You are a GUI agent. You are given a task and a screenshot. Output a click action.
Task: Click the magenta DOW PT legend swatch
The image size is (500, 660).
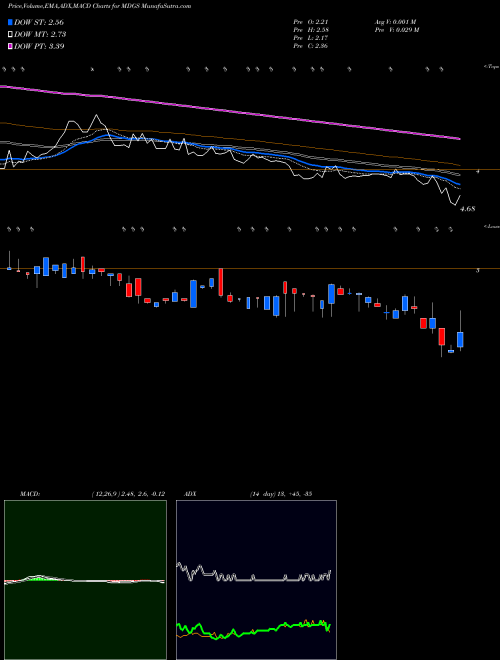pyautogui.click(x=10, y=46)
